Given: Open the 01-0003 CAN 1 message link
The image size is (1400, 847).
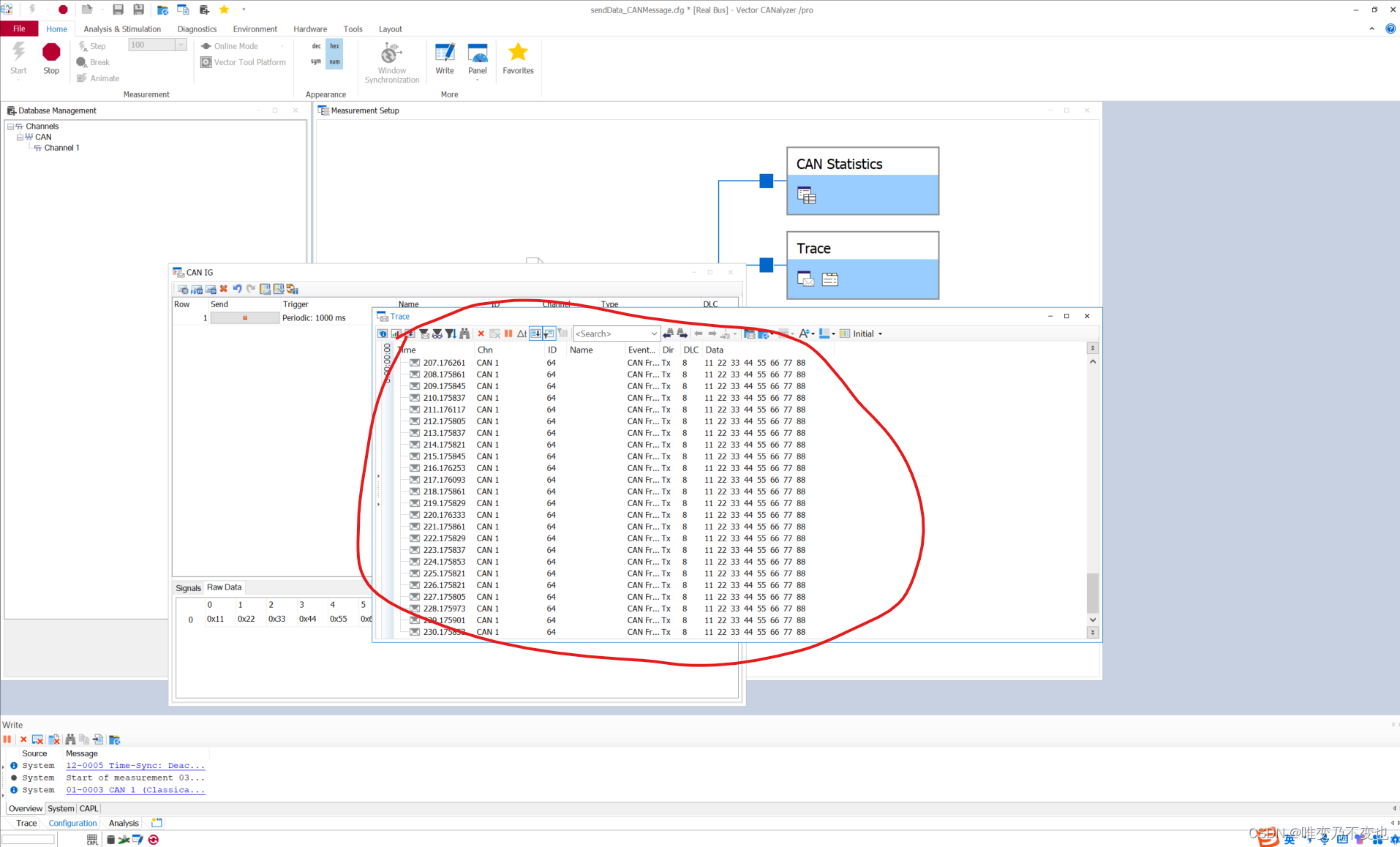Looking at the screenshot, I should tap(135, 790).
